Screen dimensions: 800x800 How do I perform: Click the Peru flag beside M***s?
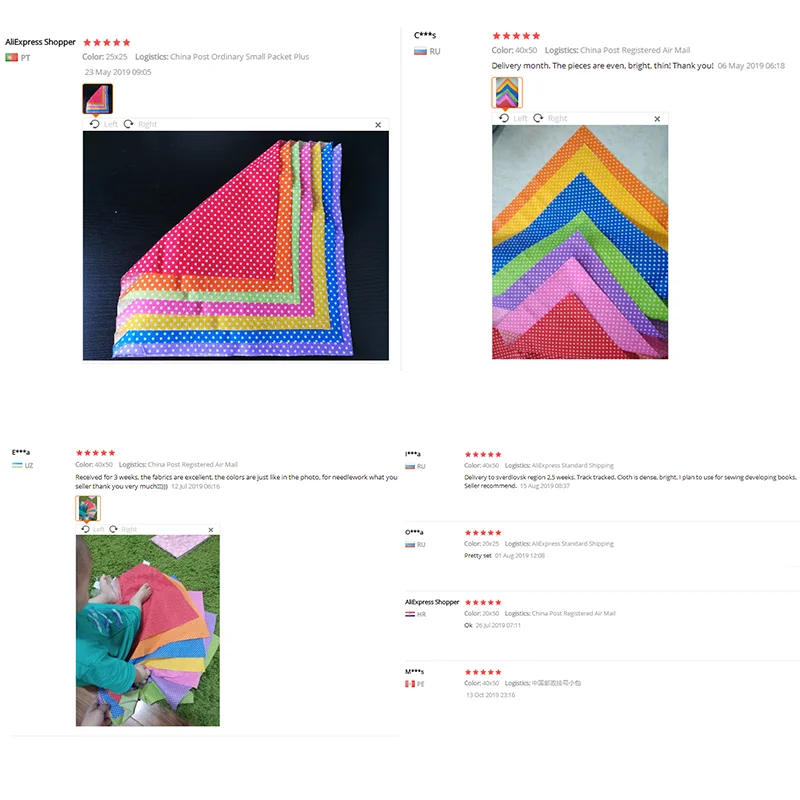click(410, 684)
